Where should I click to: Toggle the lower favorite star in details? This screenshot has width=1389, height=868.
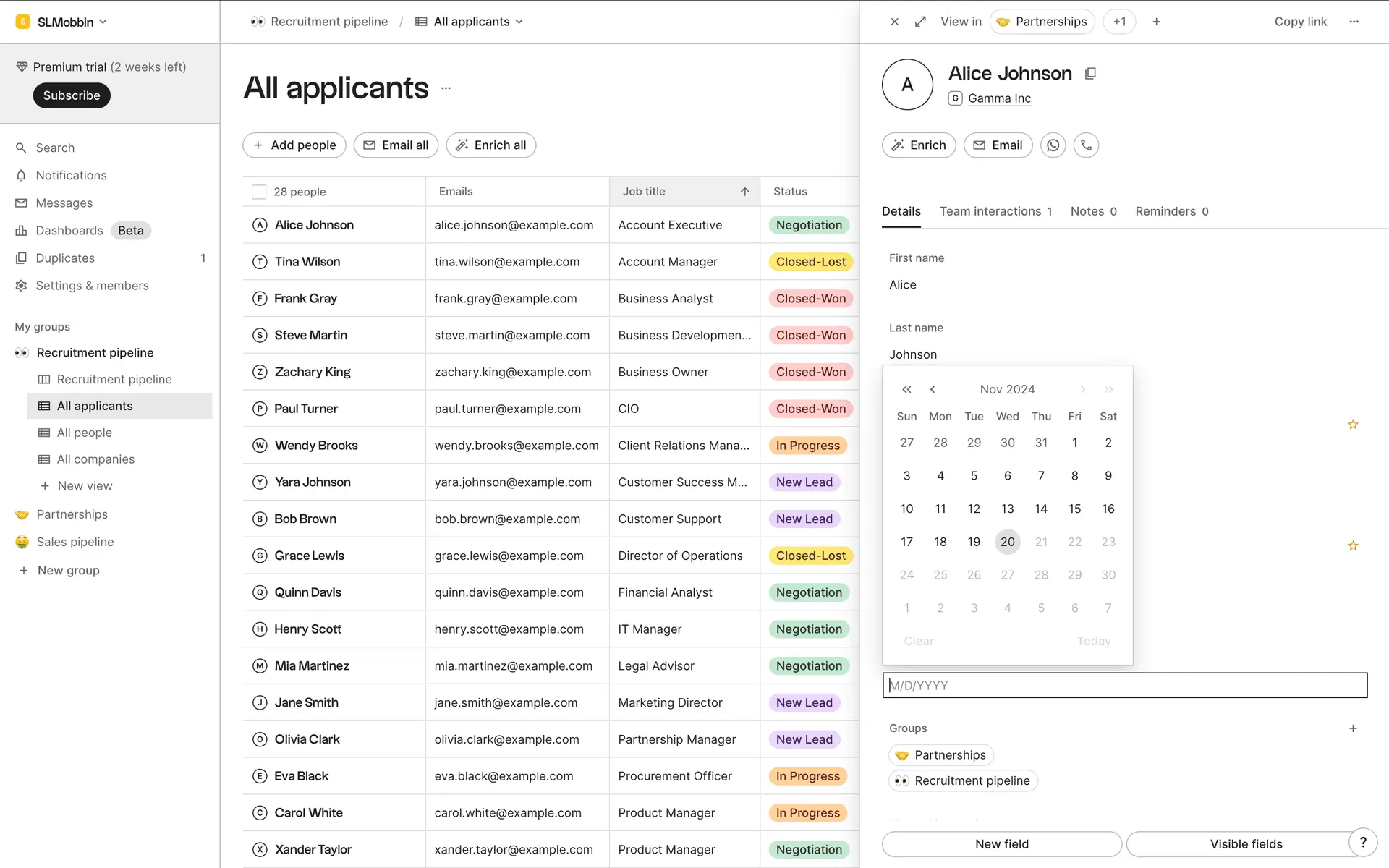pos(1353,546)
